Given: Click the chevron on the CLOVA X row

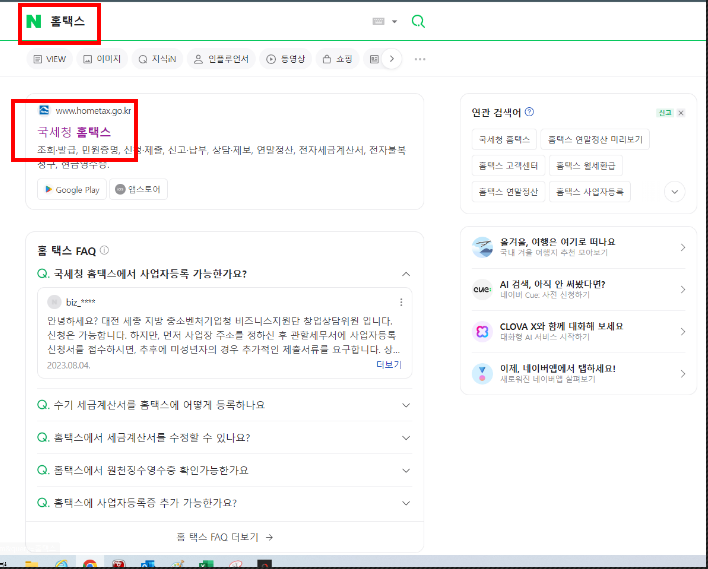Looking at the screenshot, I should (x=683, y=331).
